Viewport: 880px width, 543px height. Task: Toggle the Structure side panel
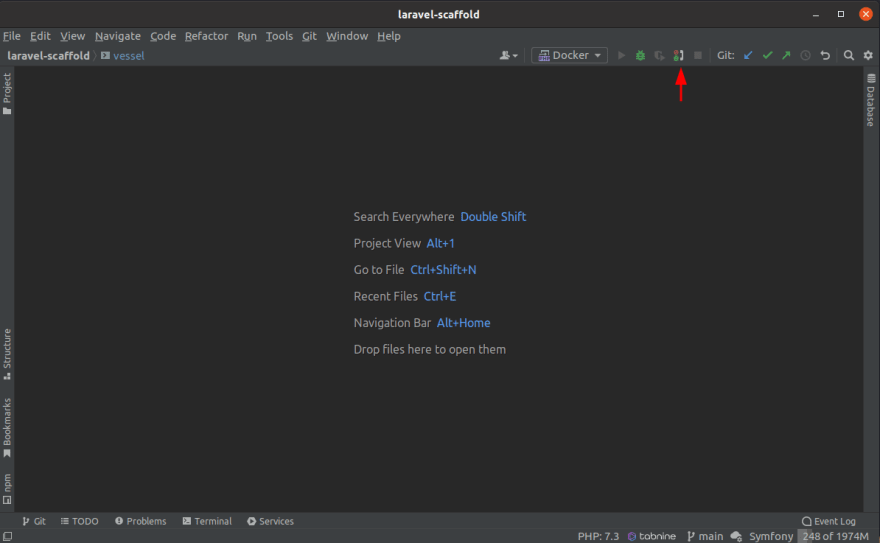pyautogui.click(x=7, y=354)
